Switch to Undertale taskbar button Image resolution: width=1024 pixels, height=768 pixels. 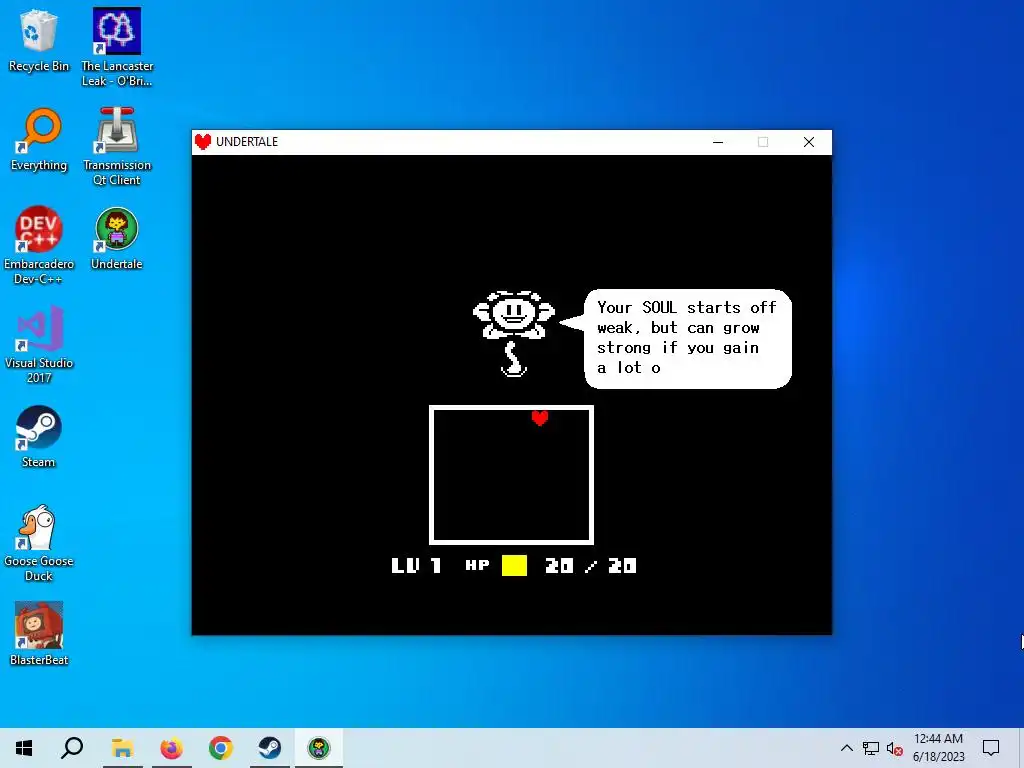coord(319,748)
